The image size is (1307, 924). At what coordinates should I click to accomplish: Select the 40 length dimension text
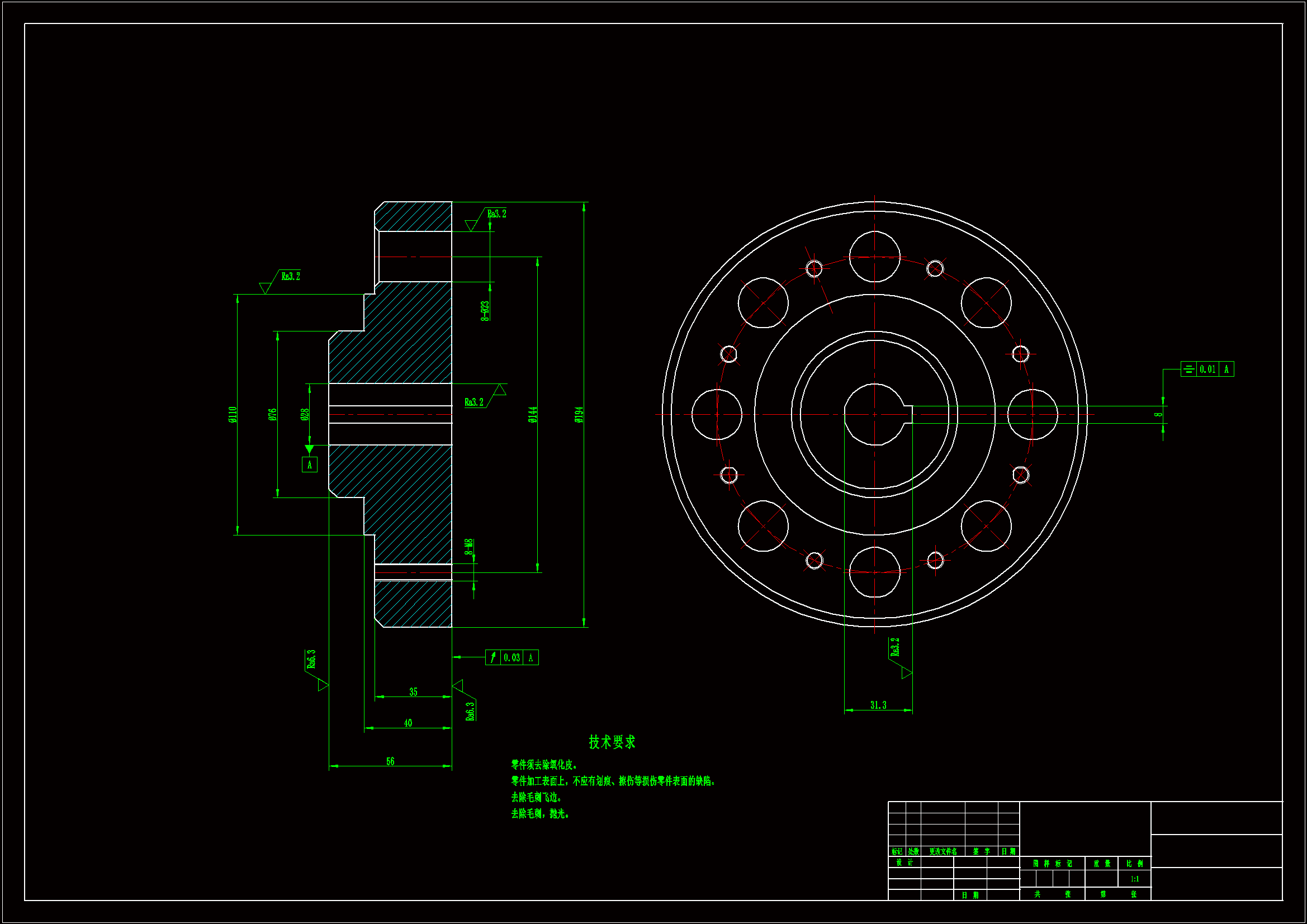coord(408,723)
